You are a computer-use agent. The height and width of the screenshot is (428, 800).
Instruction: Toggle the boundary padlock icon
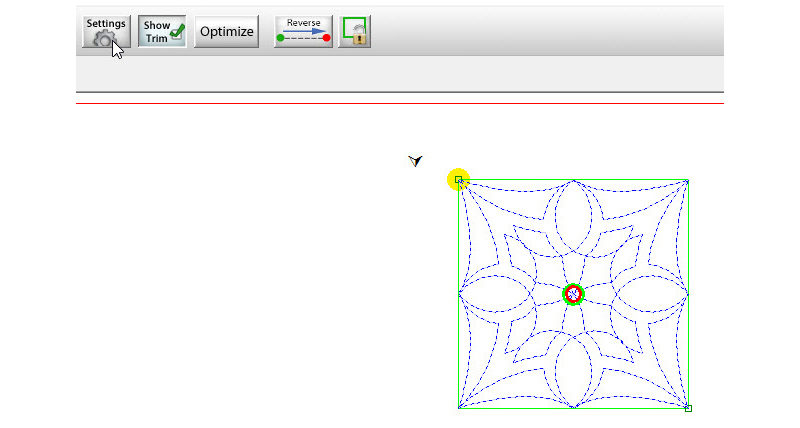click(355, 32)
